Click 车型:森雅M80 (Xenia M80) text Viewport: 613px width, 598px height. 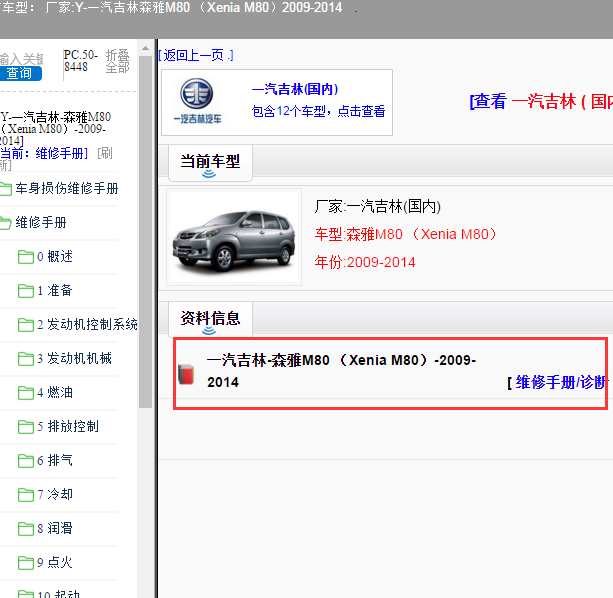click(406, 235)
